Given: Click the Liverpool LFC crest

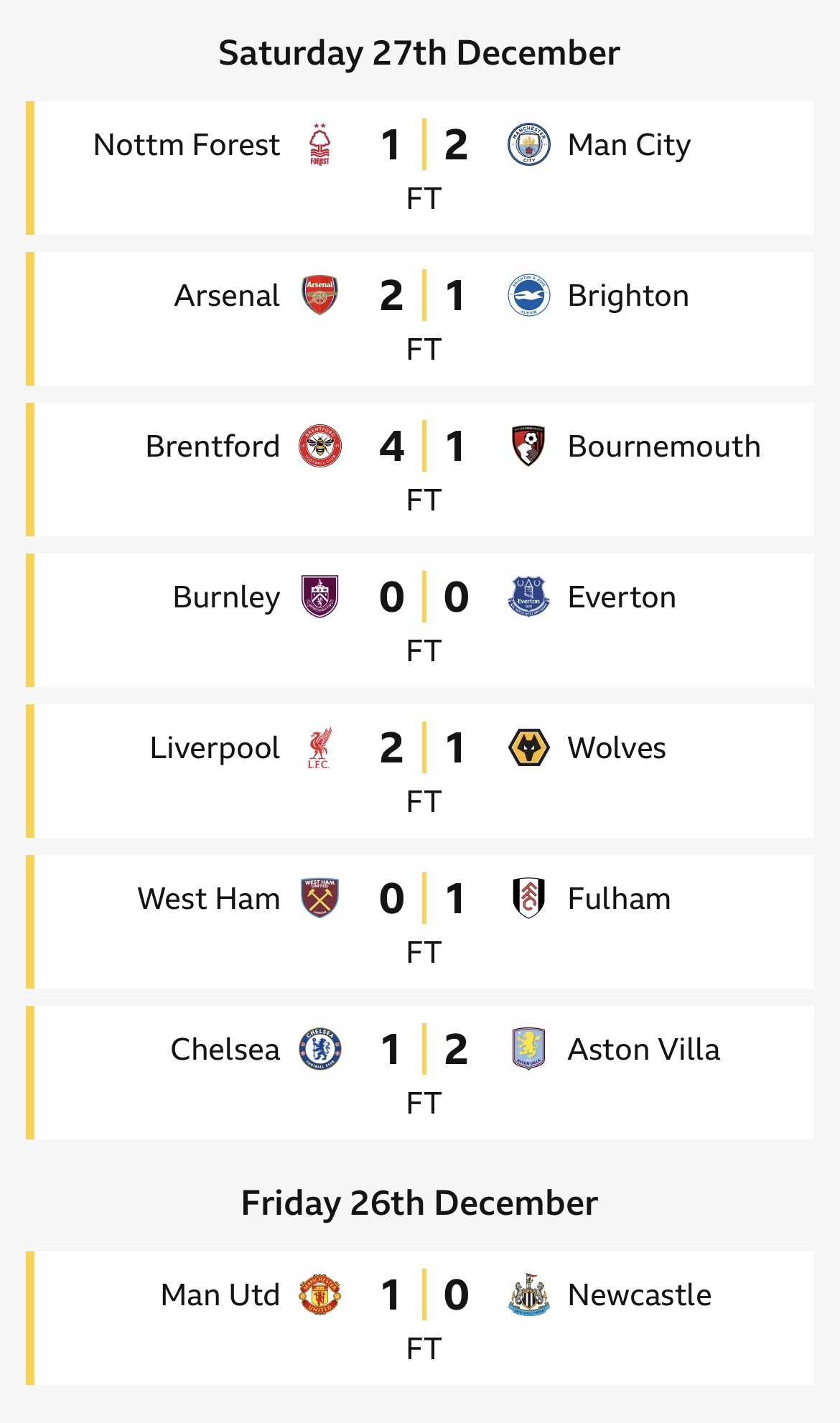Looking at the screenshot, I should (x=320, y=747).
